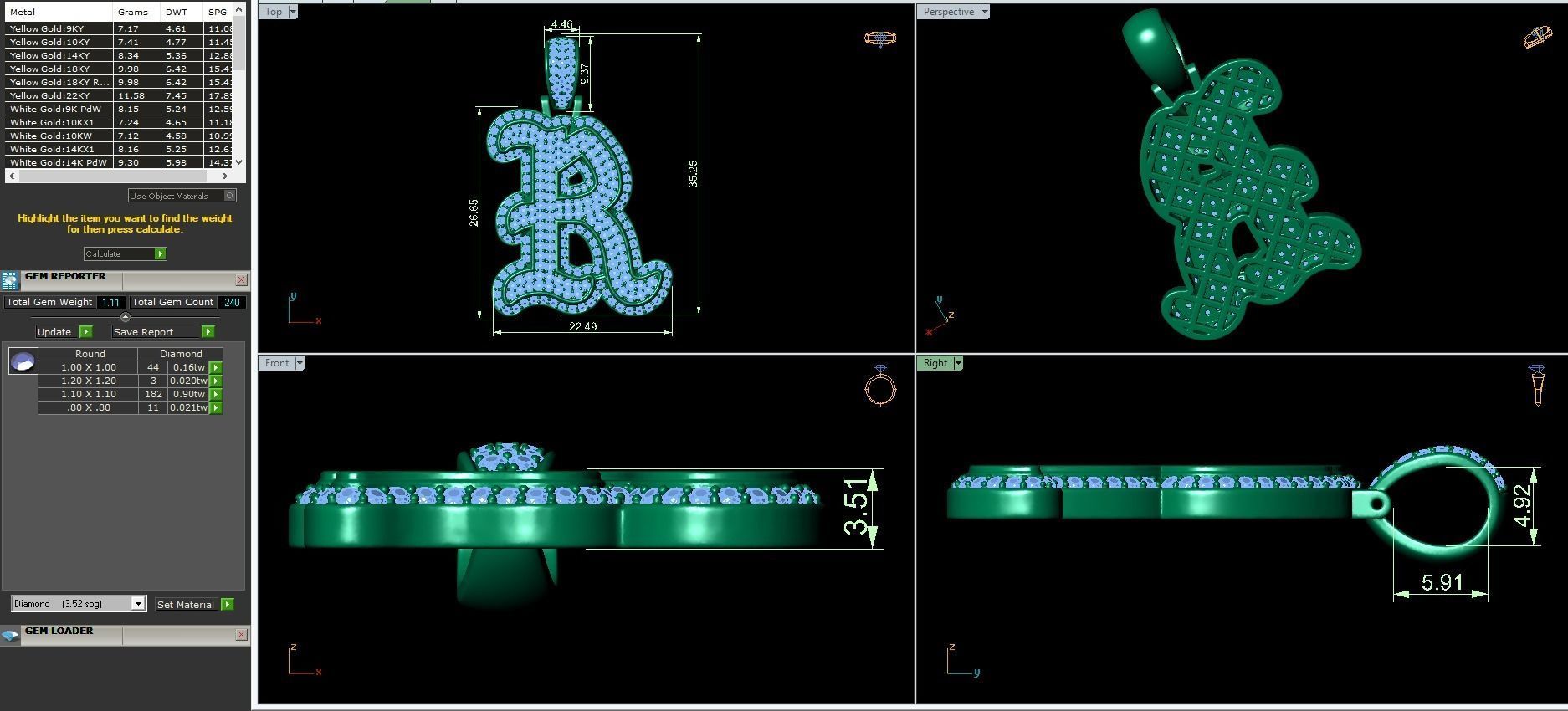The height and width of the screenshot is (711, 1568).
Task: Click the metal list horizontal scroll right arrow
Action: (x=225, y=176)
